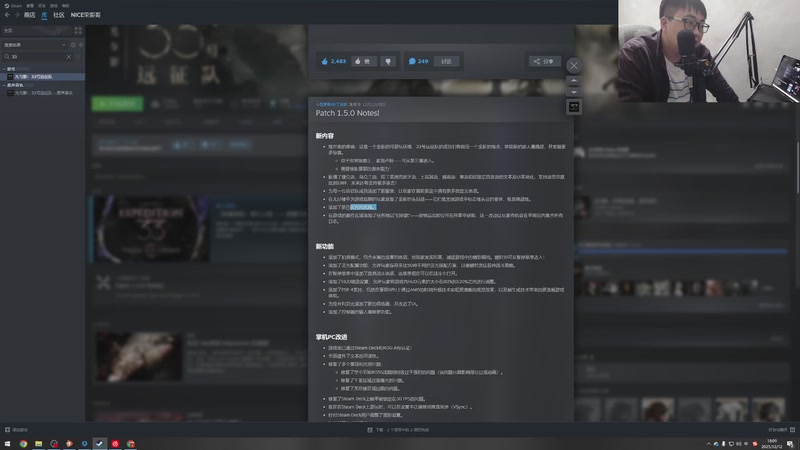
Task: Click the Patch 1.5.0 Notes title
Action: (347, 113)
